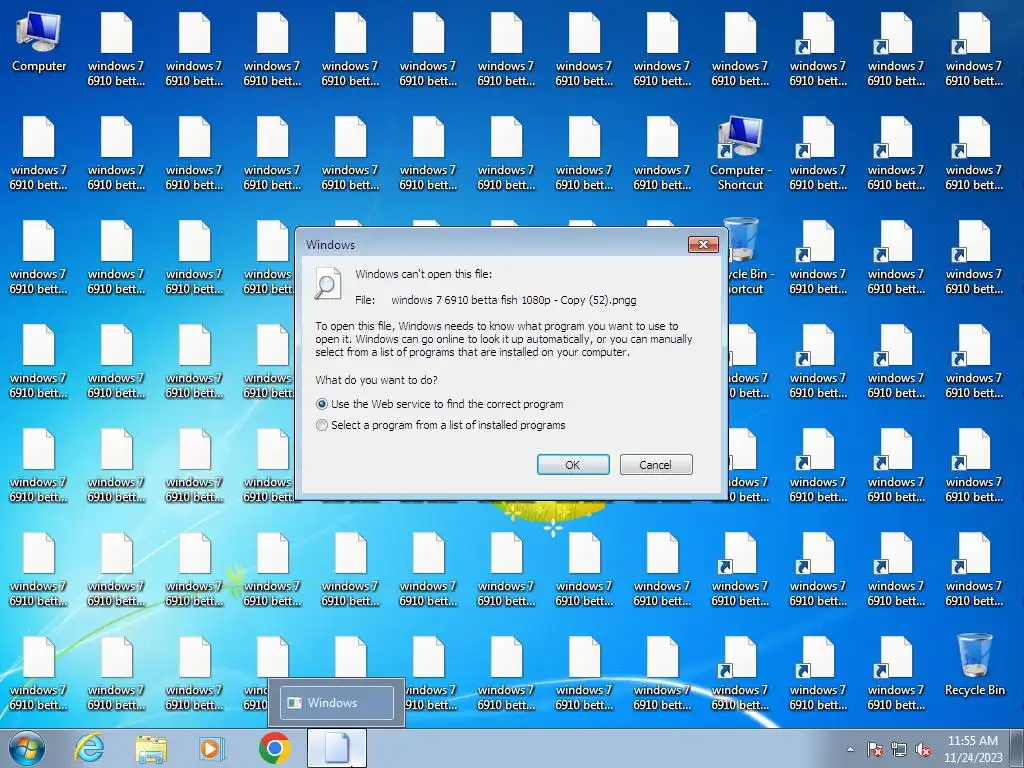Click the 'Windows' taskbar preview thumbnail
Image resolution: width=1024 pixels, height=768 pixels.
click(337, 703)
